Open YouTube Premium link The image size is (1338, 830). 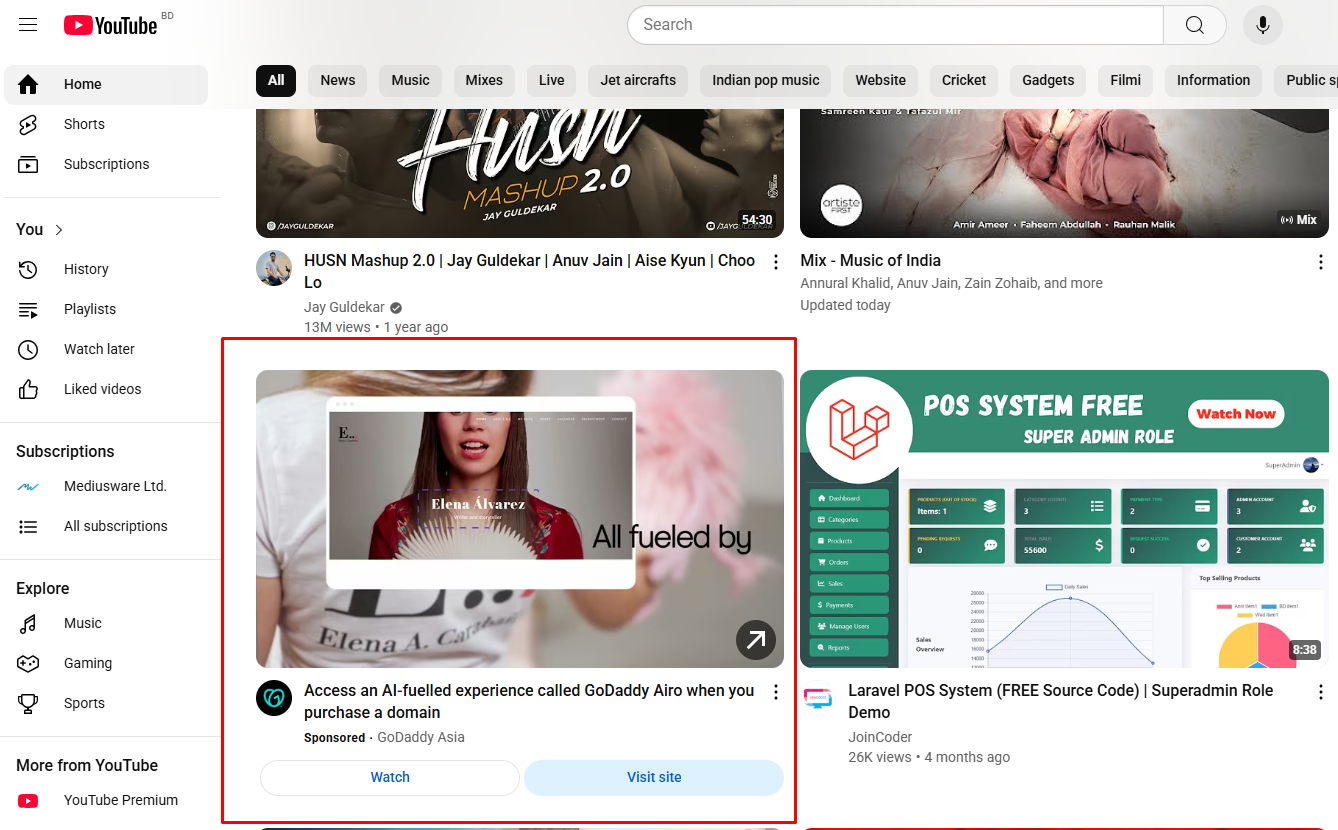[106, 801]
